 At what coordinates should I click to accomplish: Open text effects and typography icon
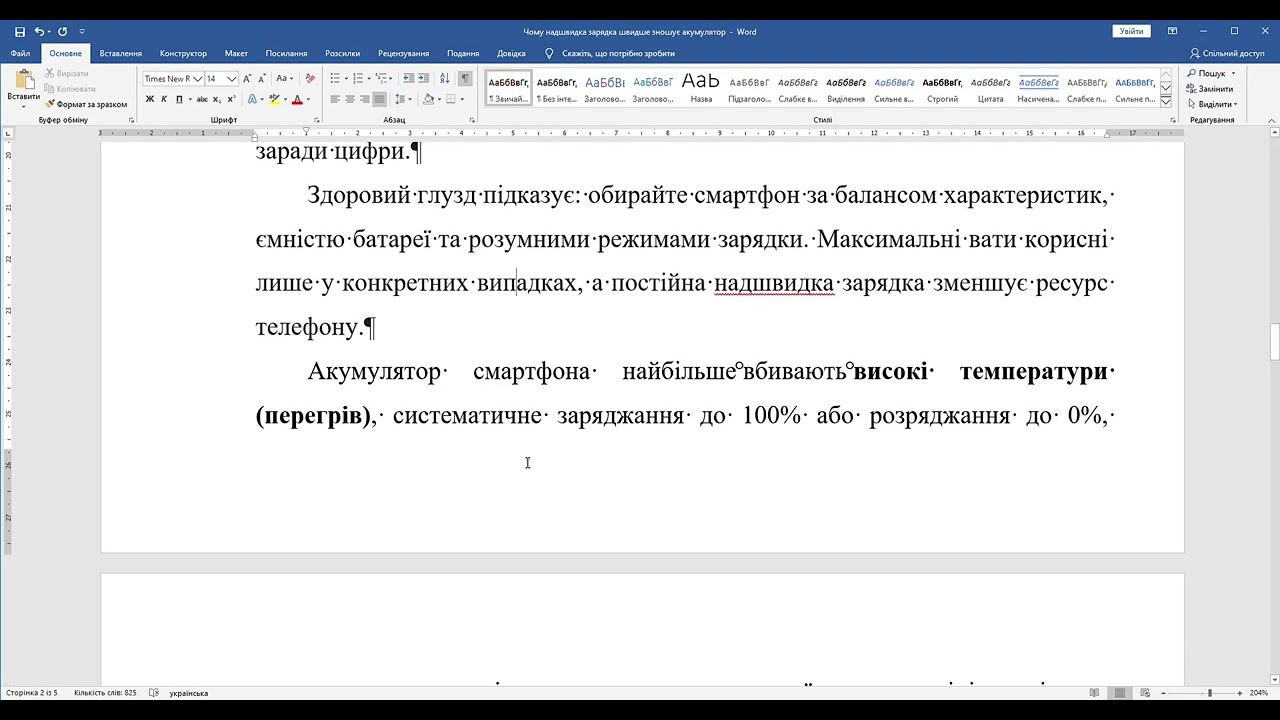(x=252, y=99)
